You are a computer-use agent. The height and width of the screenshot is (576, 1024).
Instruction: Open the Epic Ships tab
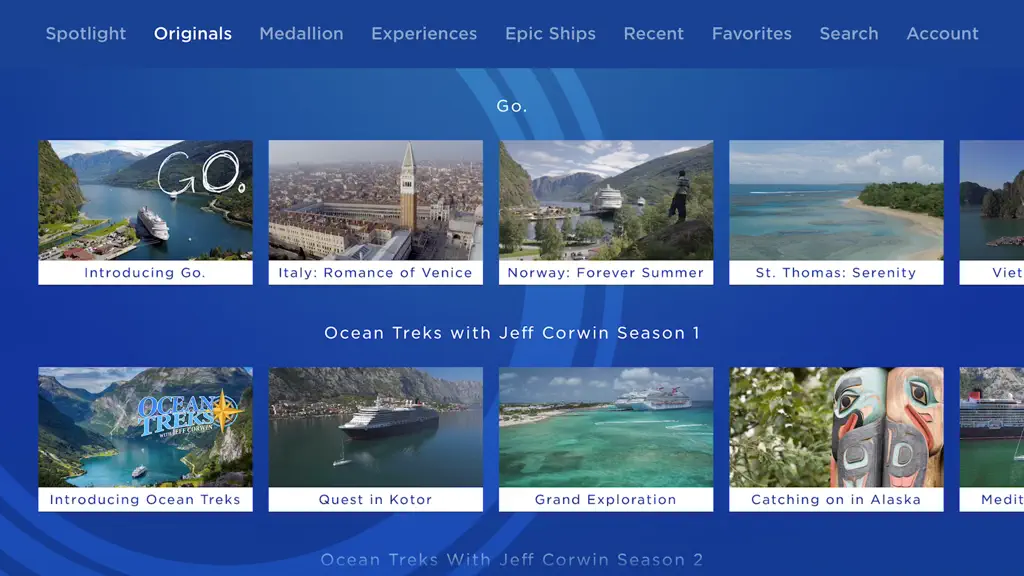550,34
